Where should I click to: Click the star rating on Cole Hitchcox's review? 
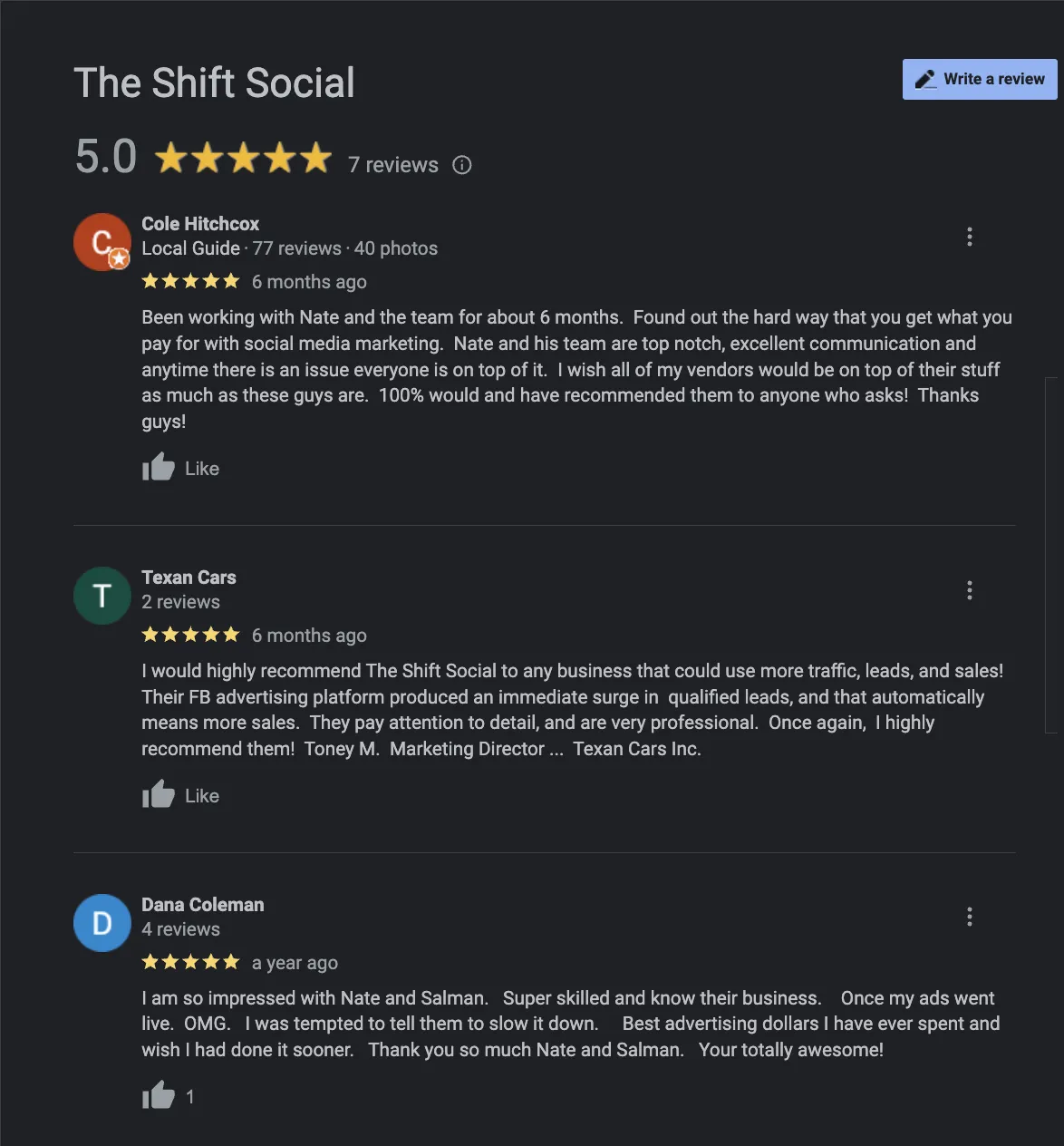190,281
